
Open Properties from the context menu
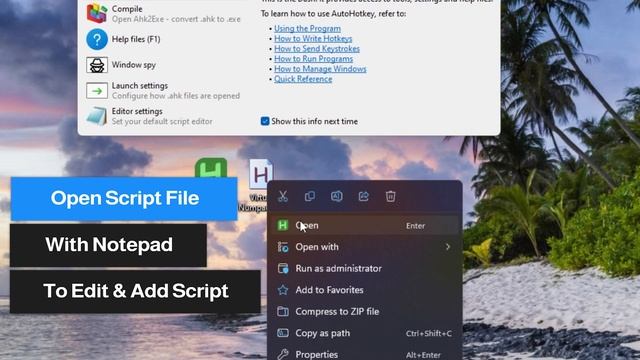tap(364, 353)
